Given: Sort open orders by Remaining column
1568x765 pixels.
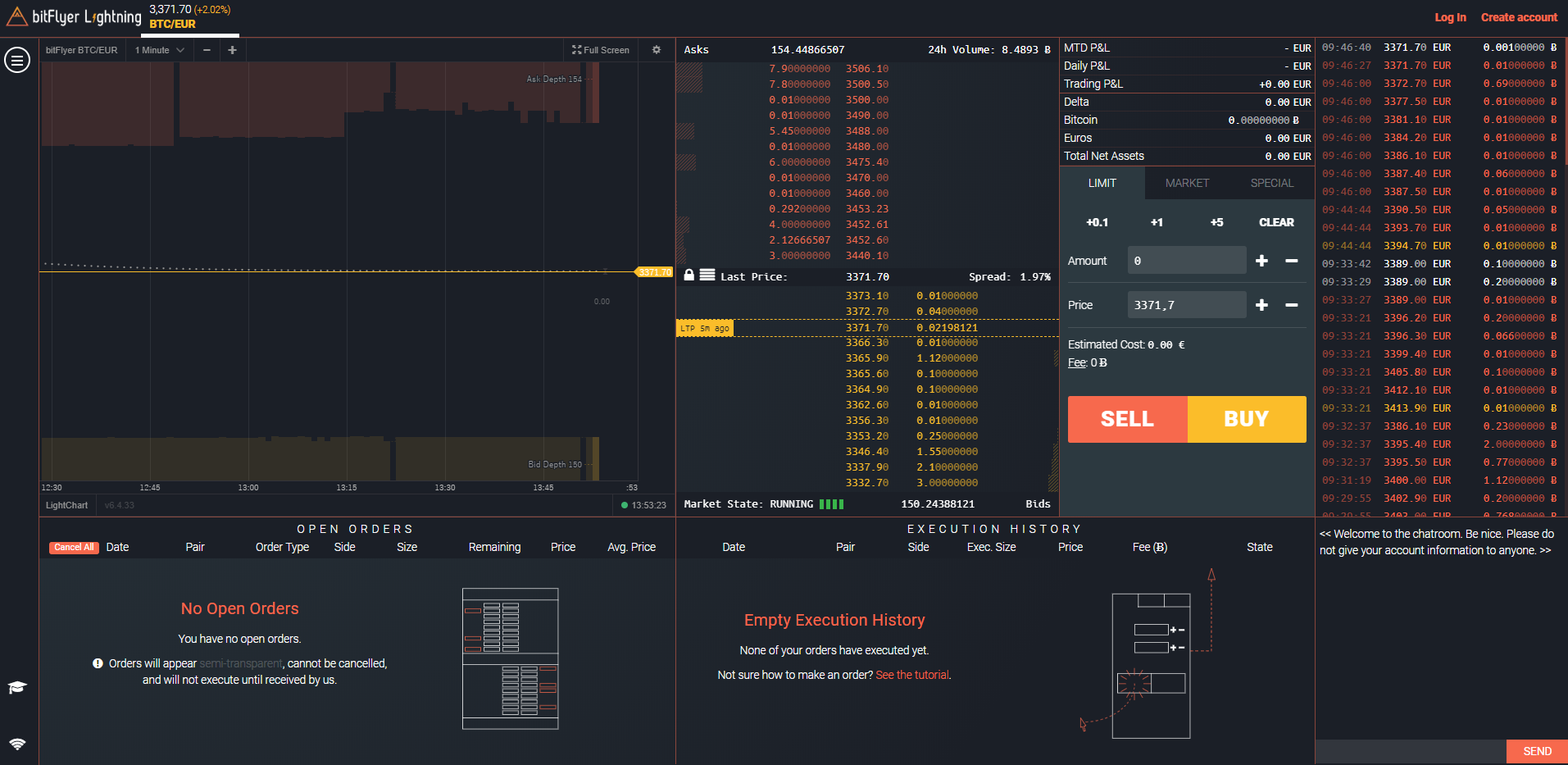Looking at the screenshot, I should click(x=494, y=547).
